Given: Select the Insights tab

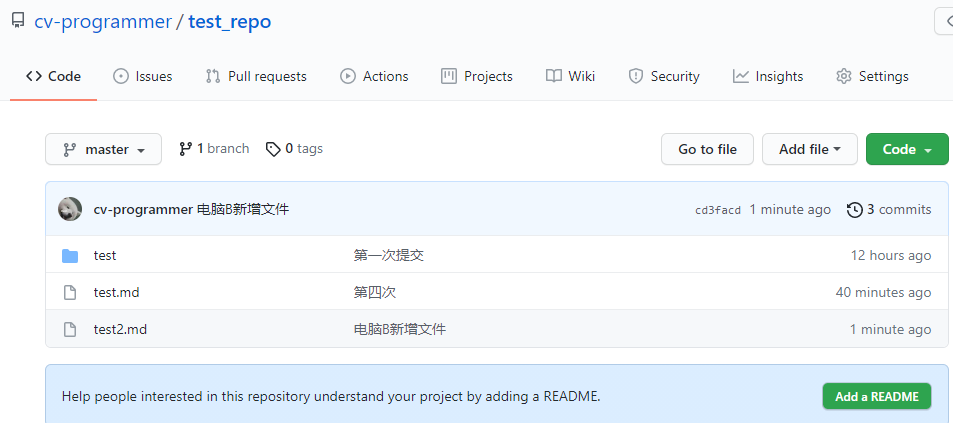Looking at the screenshot, I should click(x=768, y=76).
